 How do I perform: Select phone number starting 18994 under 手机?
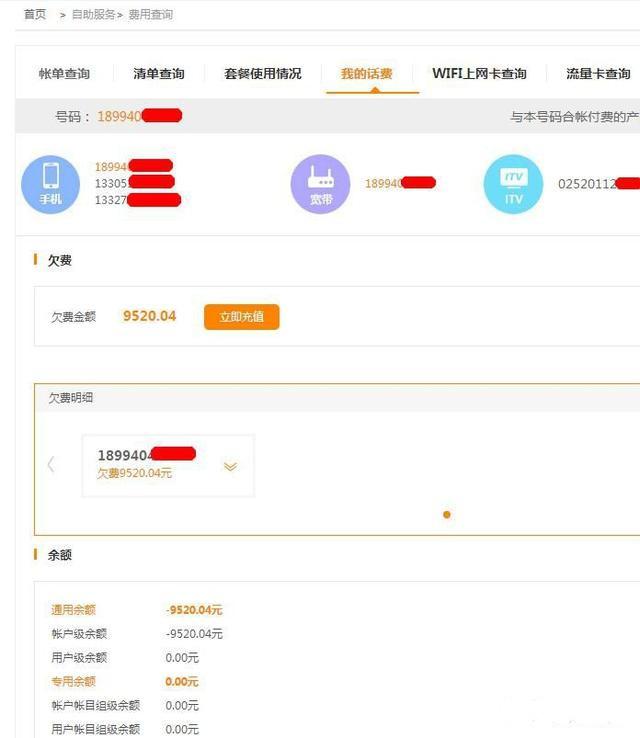pyautogui.click(x=134, y=167)
